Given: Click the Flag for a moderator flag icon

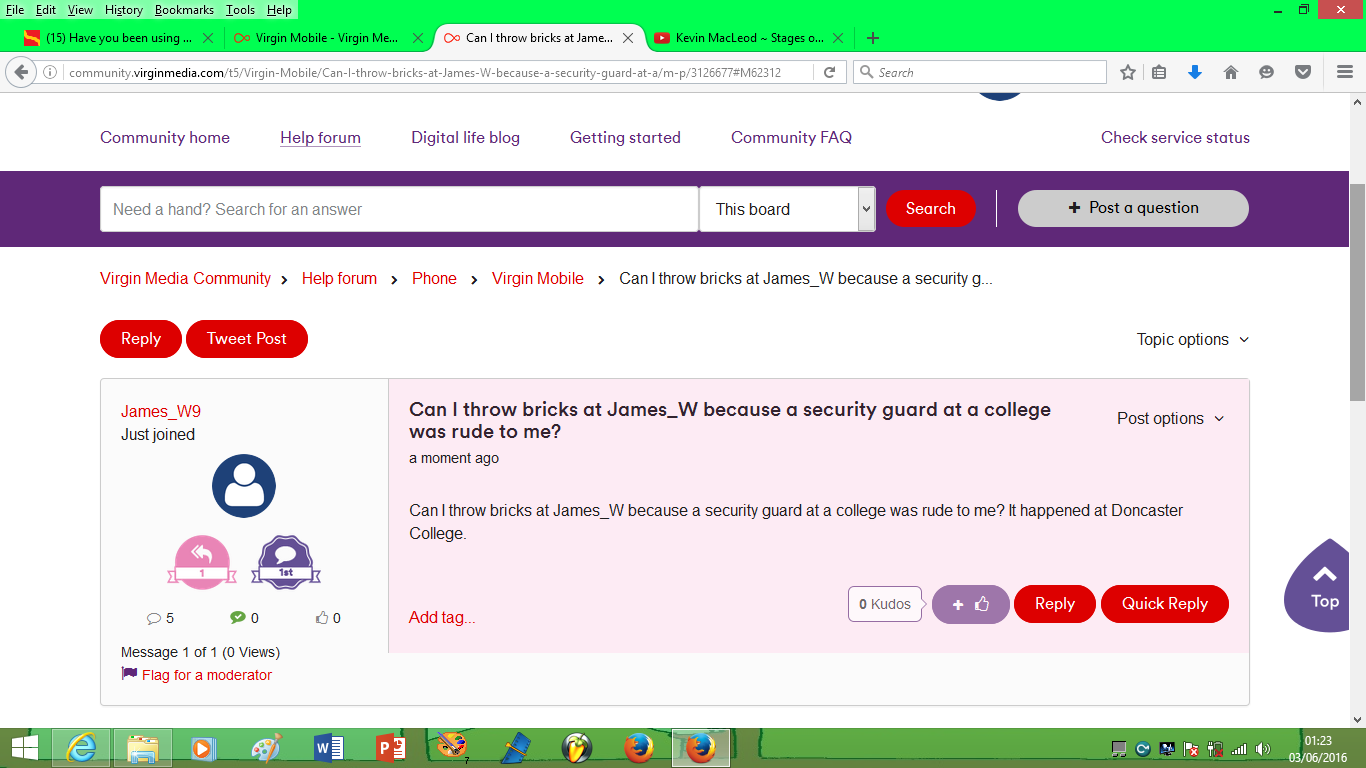Looking at the screenshot, I should [x=128, y=674].
